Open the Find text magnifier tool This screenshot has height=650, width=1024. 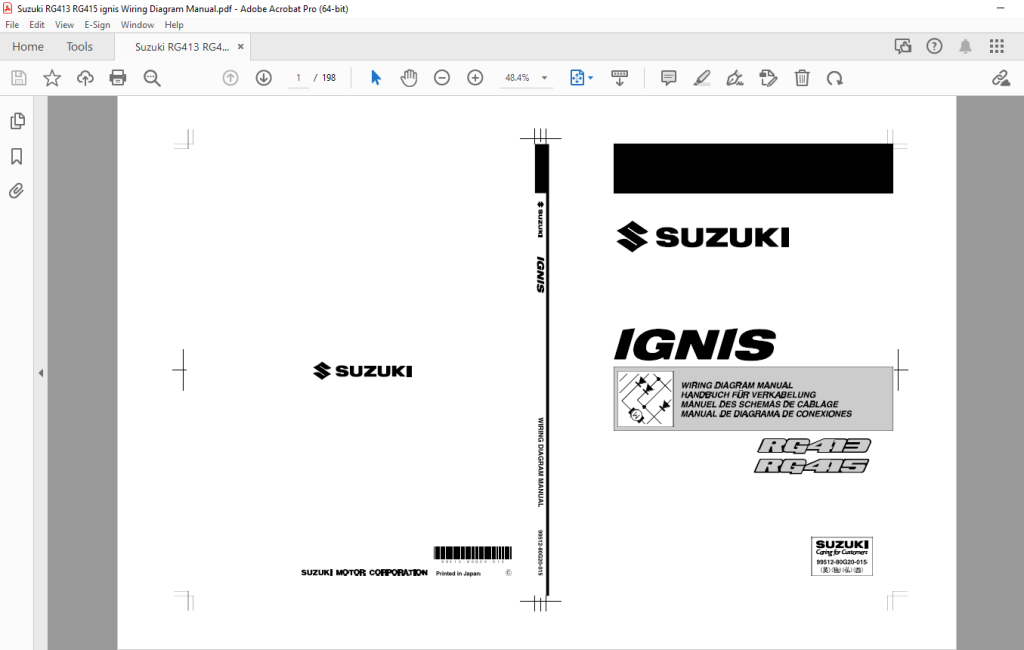click(x=152, y=78)
